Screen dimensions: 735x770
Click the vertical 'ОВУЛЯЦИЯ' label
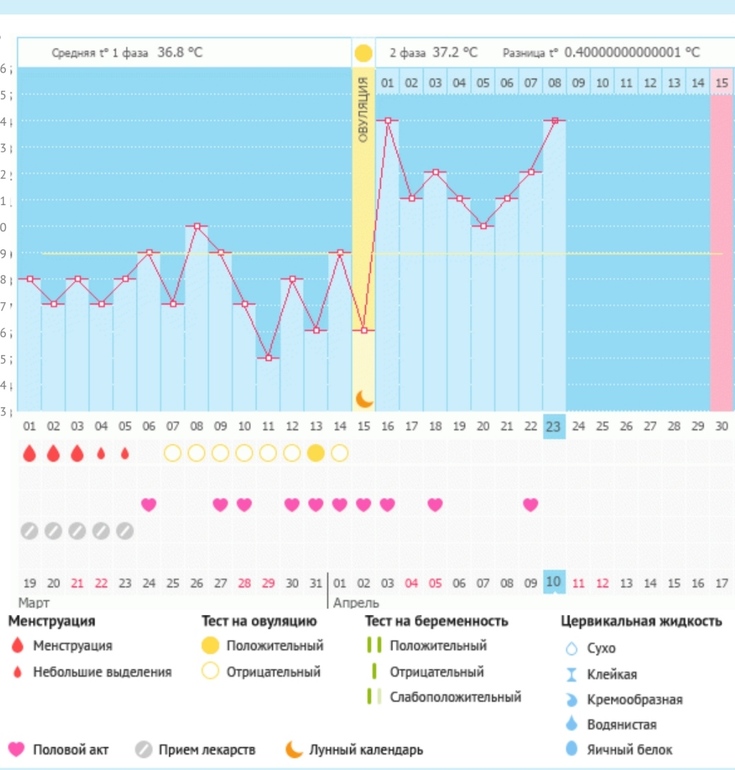tap(364, 110)
